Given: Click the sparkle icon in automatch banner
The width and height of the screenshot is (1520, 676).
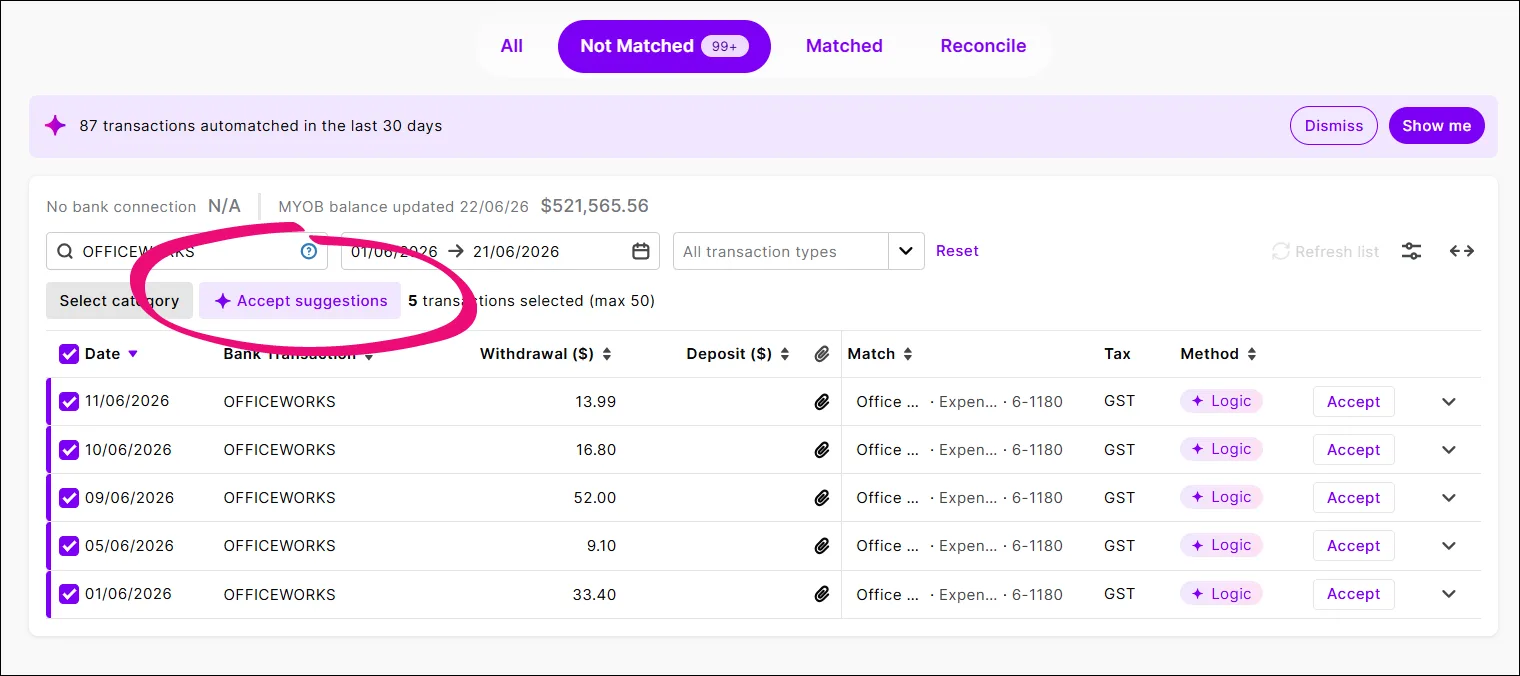Looking at the screenshot, I should tap(56, 126).
